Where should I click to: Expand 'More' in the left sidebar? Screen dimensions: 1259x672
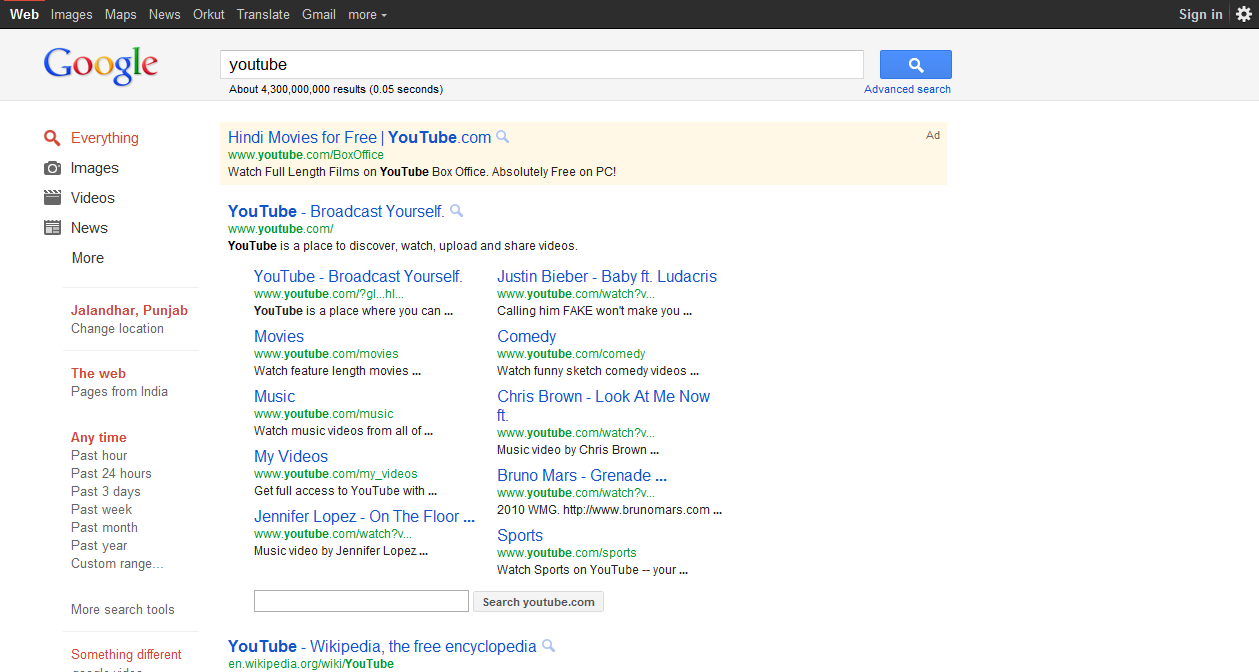86,258
